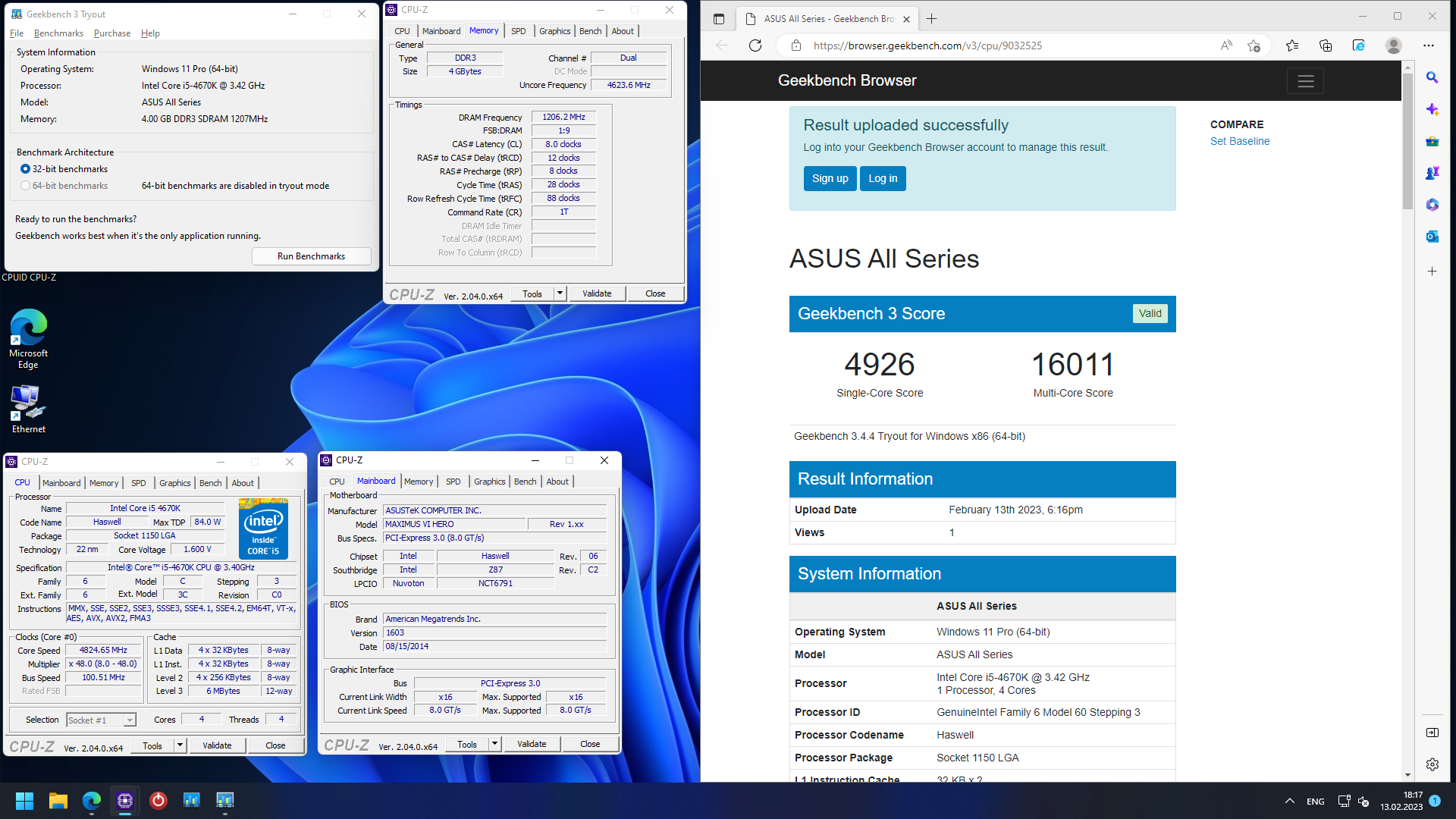Click the Edge sidebar search icon
This screenshot has width=1456, height=819.
pos(1432,77)
